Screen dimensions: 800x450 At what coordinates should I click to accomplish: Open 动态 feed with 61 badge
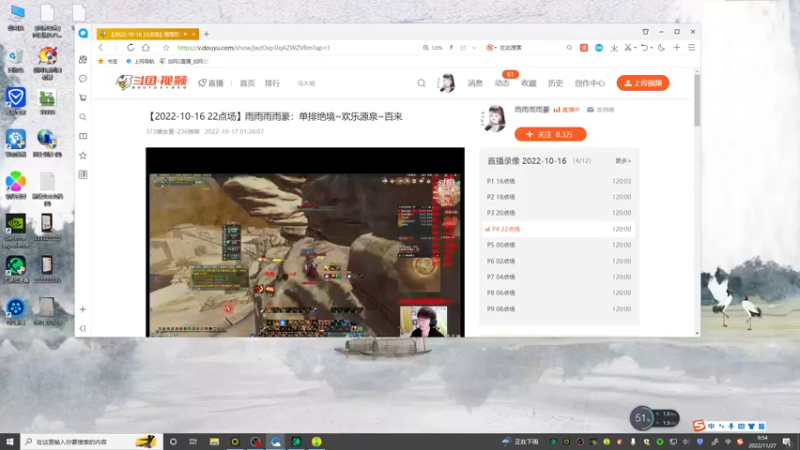502,83
